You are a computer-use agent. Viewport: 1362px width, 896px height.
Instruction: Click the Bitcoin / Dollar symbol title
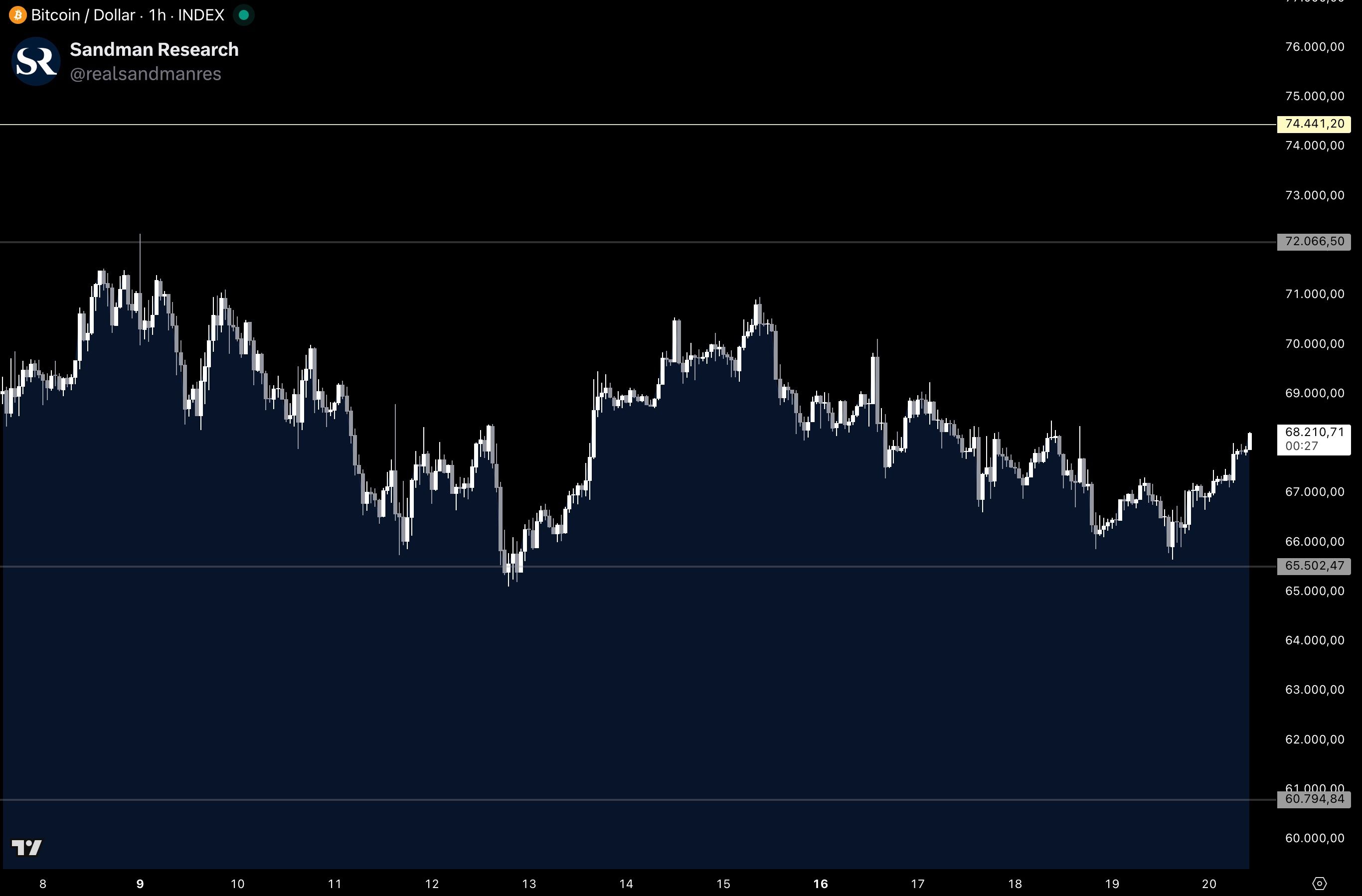coord(83,15)
